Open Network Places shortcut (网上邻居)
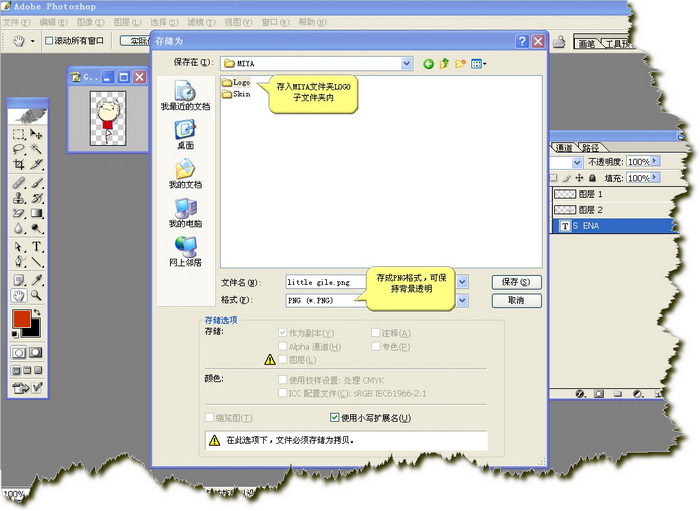Screen dimensions: 700x511 tap(185, 252)
